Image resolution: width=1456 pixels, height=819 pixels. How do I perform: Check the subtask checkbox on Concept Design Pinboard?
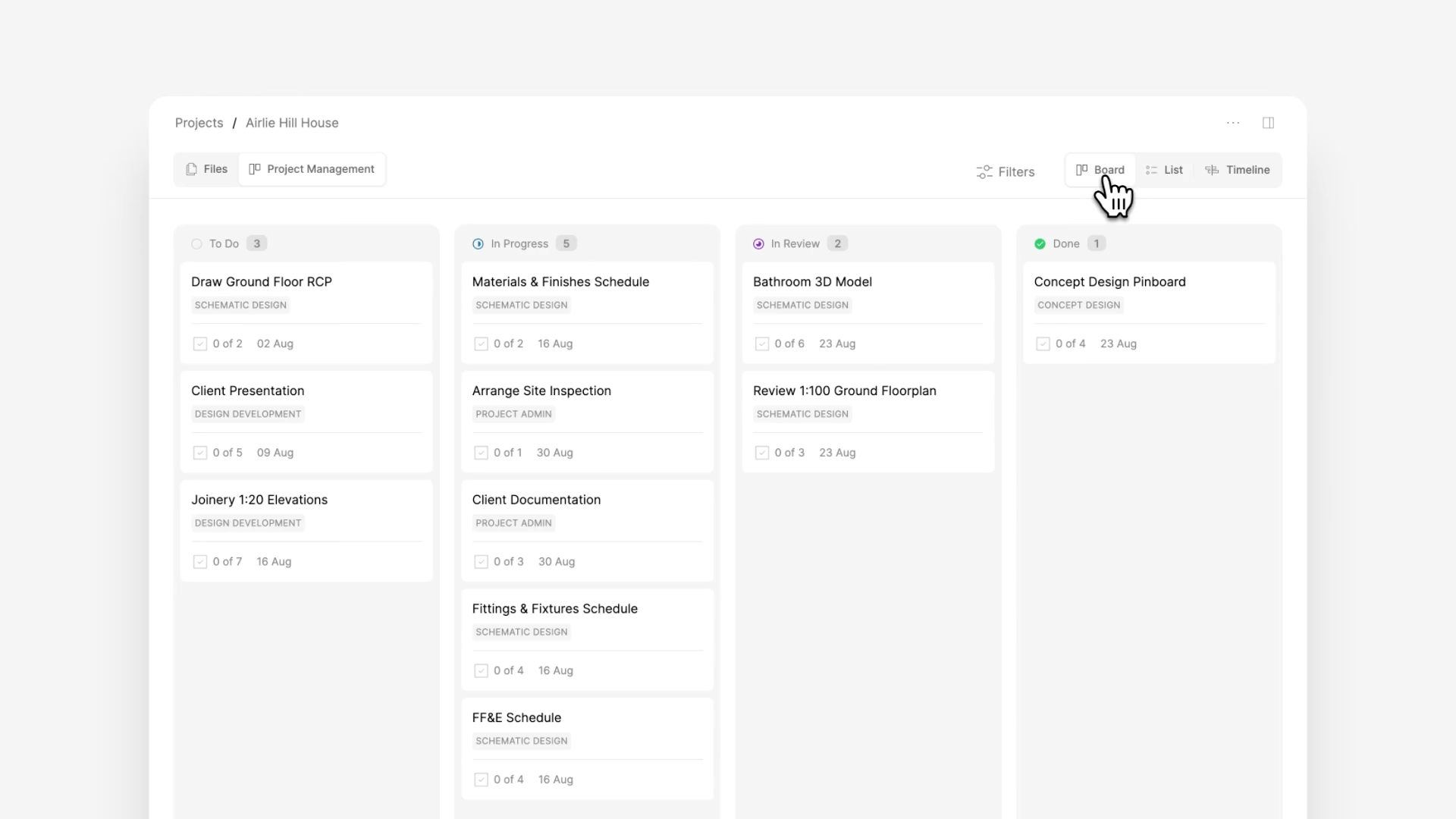[x=1043, y=344]
